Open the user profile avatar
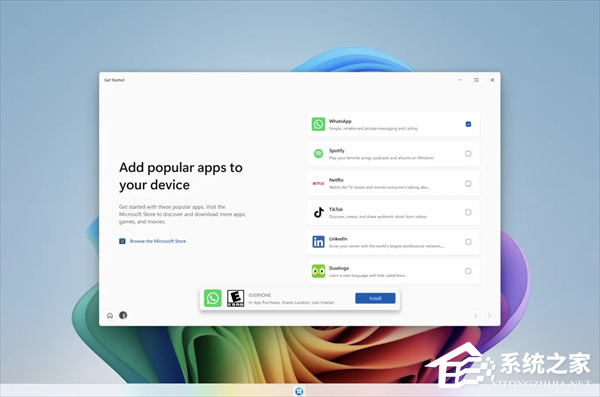 coord(123,315)
